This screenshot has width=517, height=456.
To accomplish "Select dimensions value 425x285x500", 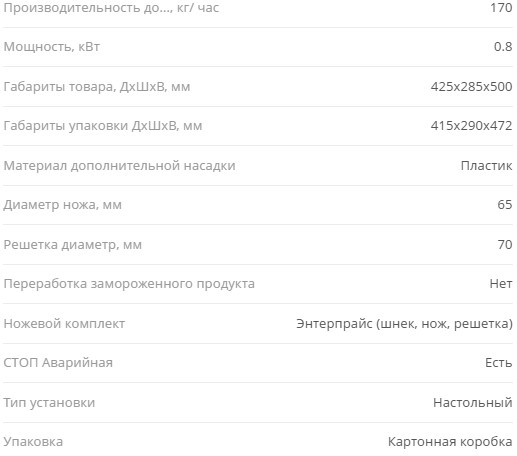I will [x=471, y=87].
